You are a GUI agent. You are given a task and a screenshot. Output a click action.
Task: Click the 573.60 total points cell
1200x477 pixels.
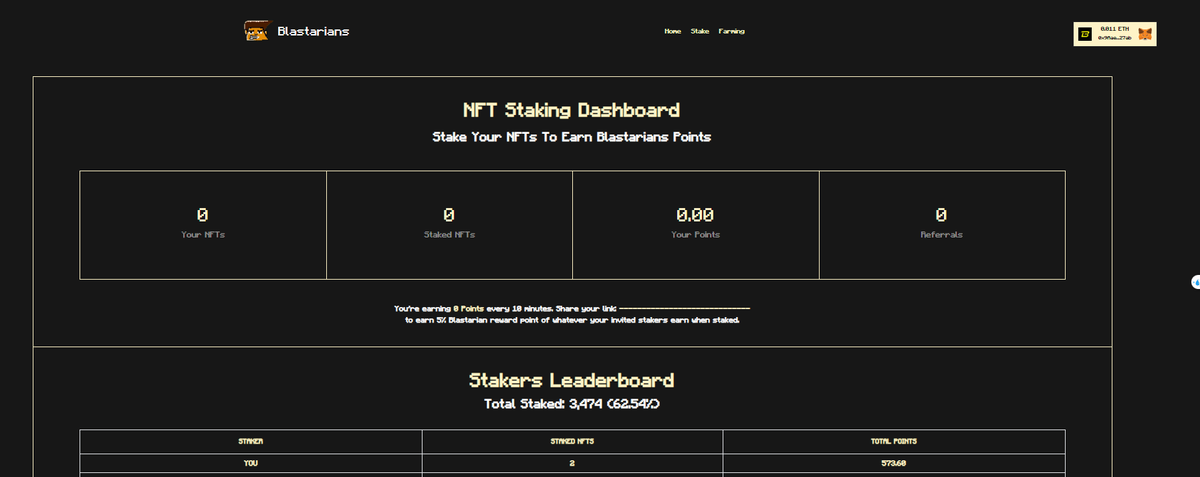(x=894, y=463)
